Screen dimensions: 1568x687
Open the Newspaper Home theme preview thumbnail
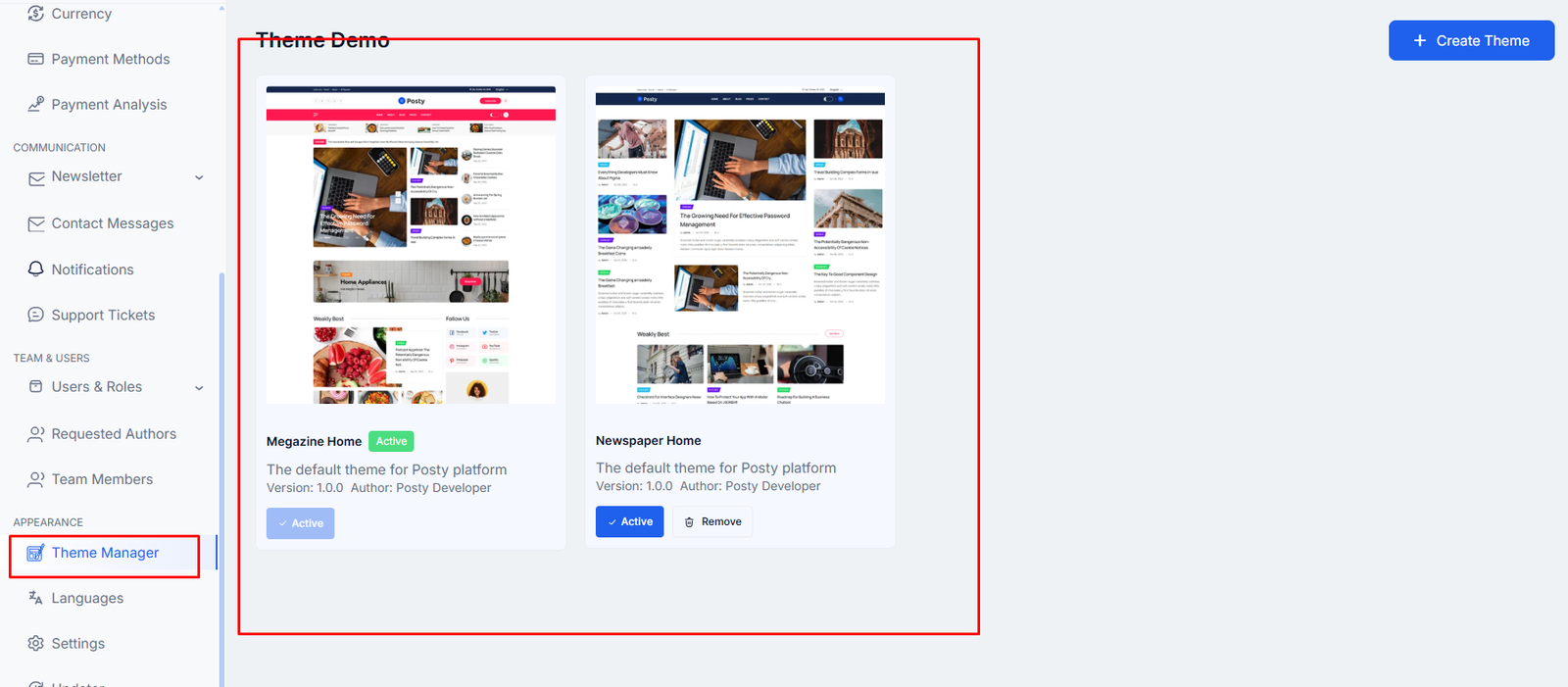pos(740,245)
